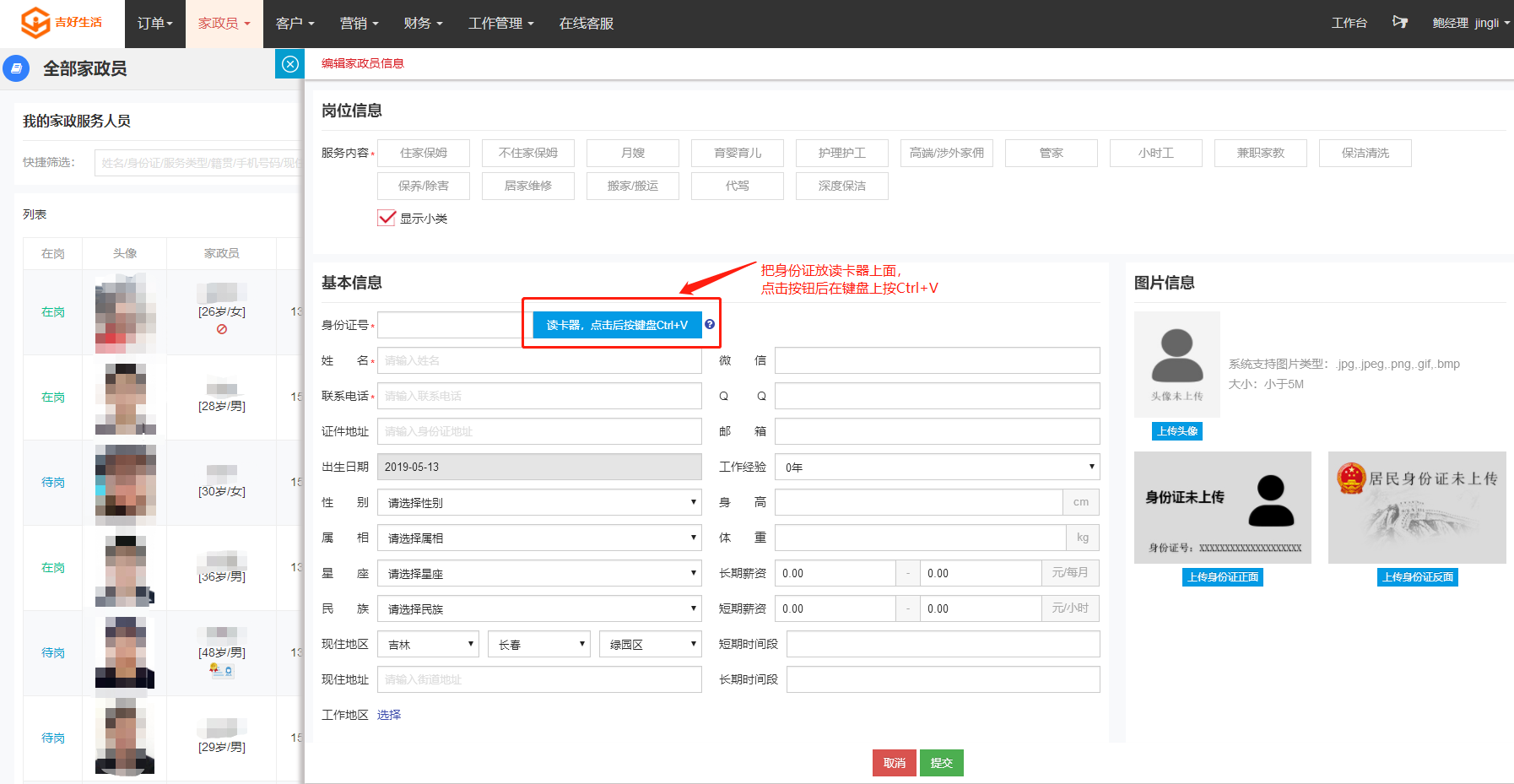Click the avatar placeholder 头像未上传
The height and width of the screenshot is (784, 1514).
click(1177, 365)
